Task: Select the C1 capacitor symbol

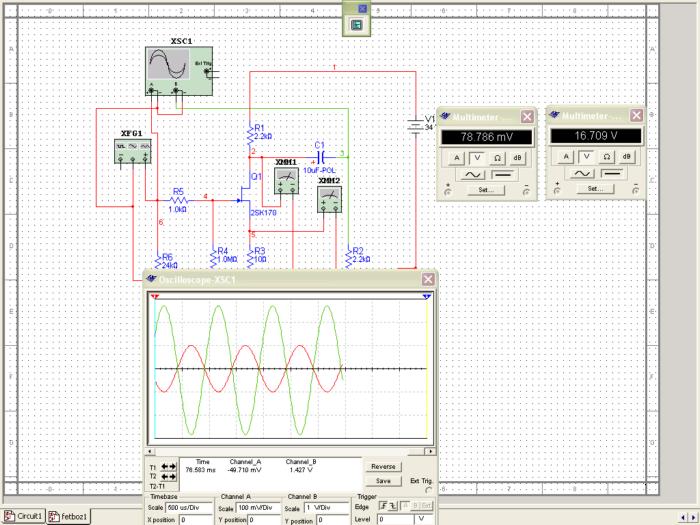Action: 321,157
